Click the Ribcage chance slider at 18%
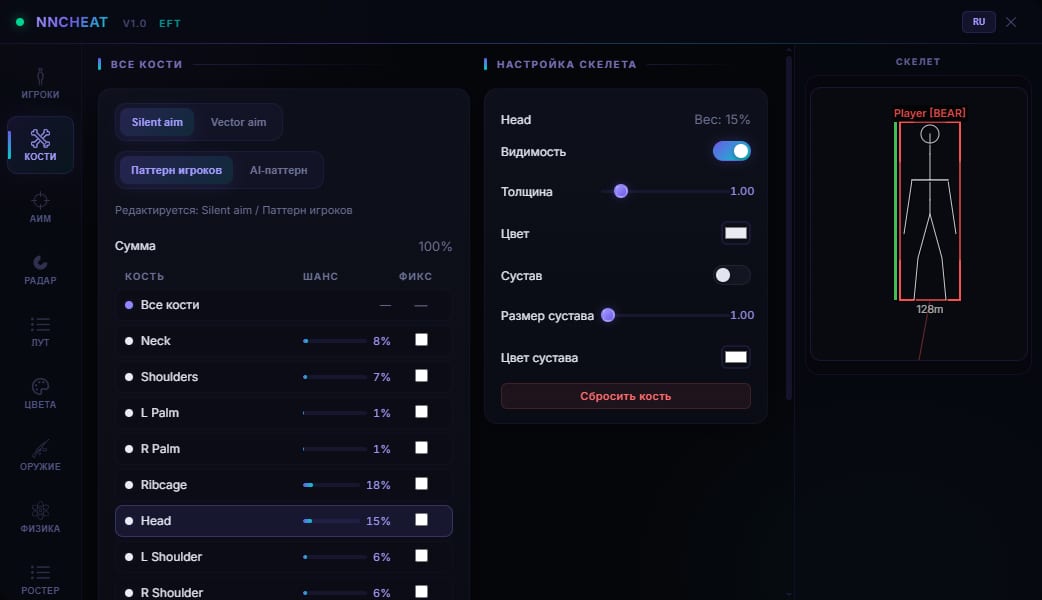 pyautogui.click(x=331, y=485)
